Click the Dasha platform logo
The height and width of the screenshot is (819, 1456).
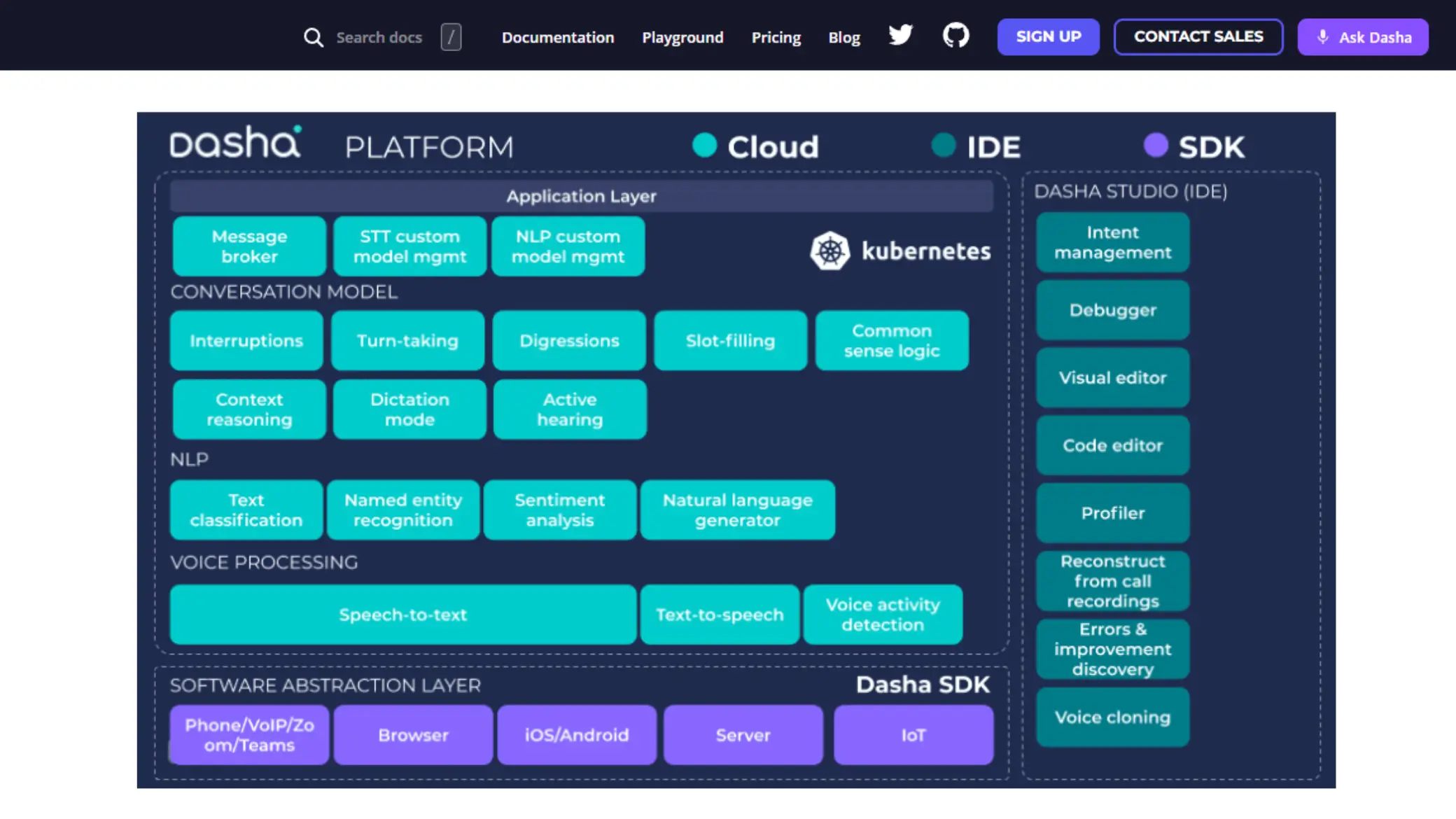pyautogui.click(x=235, y=143)
